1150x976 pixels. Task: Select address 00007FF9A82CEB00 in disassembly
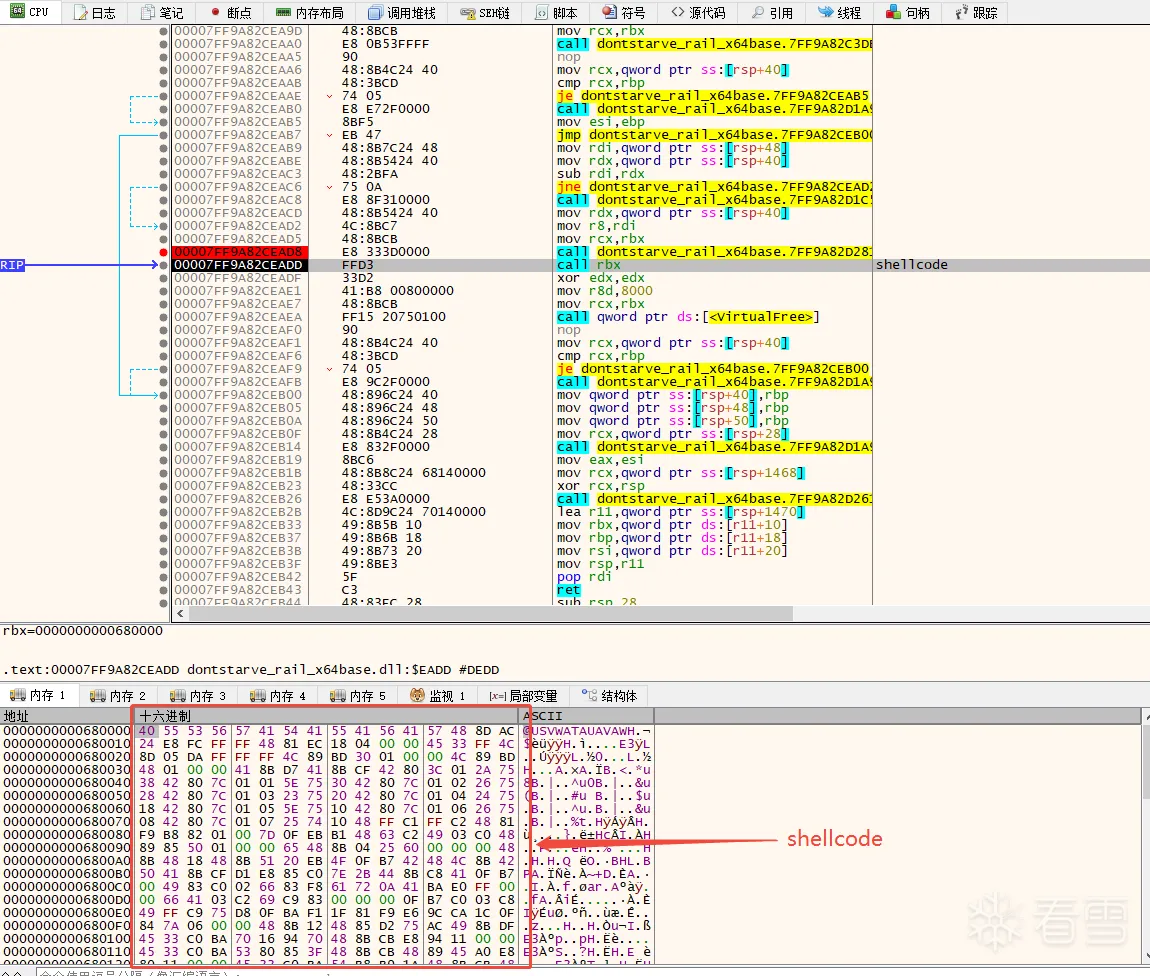(238, 395)
